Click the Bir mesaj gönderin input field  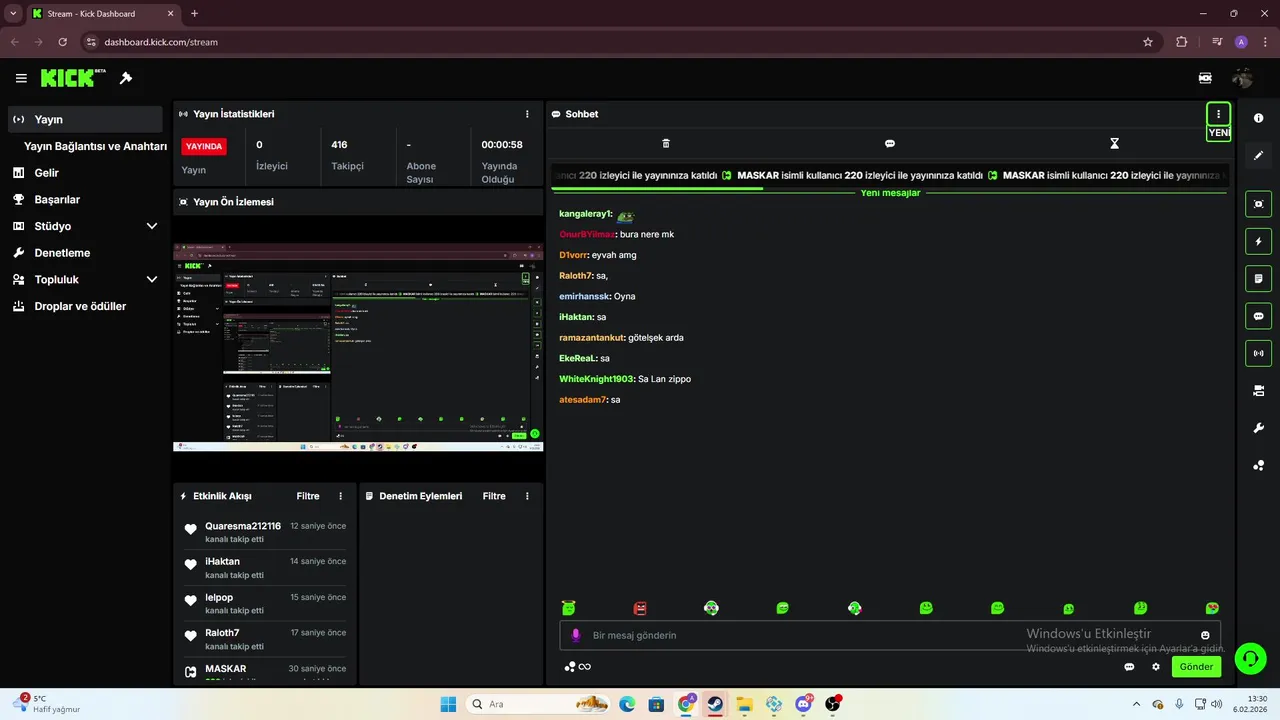[x=890, y=635]
